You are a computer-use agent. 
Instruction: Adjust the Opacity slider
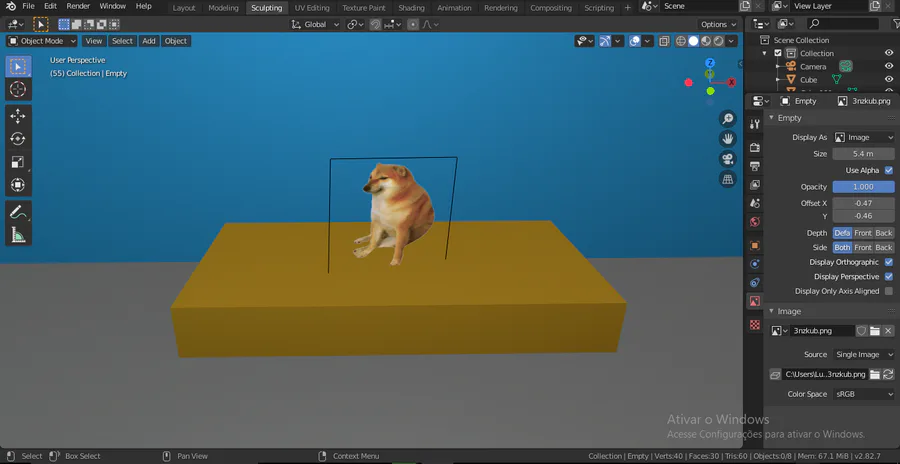(x=863, y=187)
